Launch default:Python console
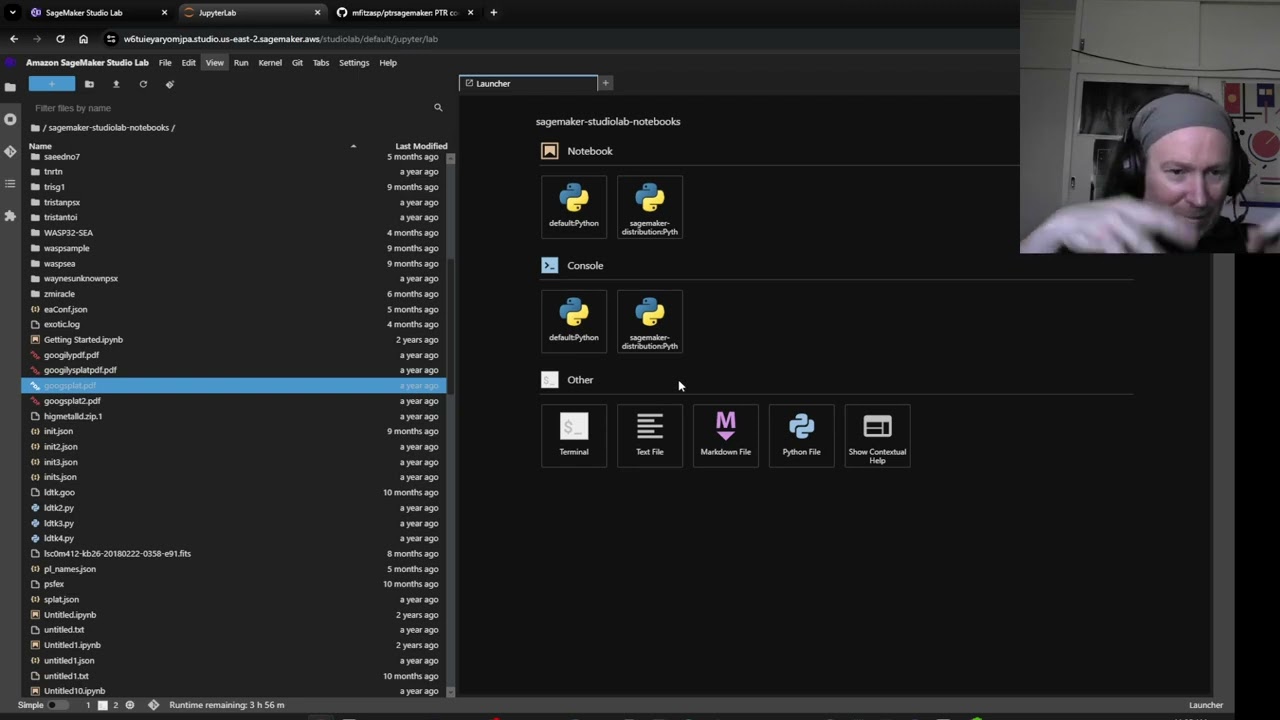1280x720 pixels. click(574, 321)
